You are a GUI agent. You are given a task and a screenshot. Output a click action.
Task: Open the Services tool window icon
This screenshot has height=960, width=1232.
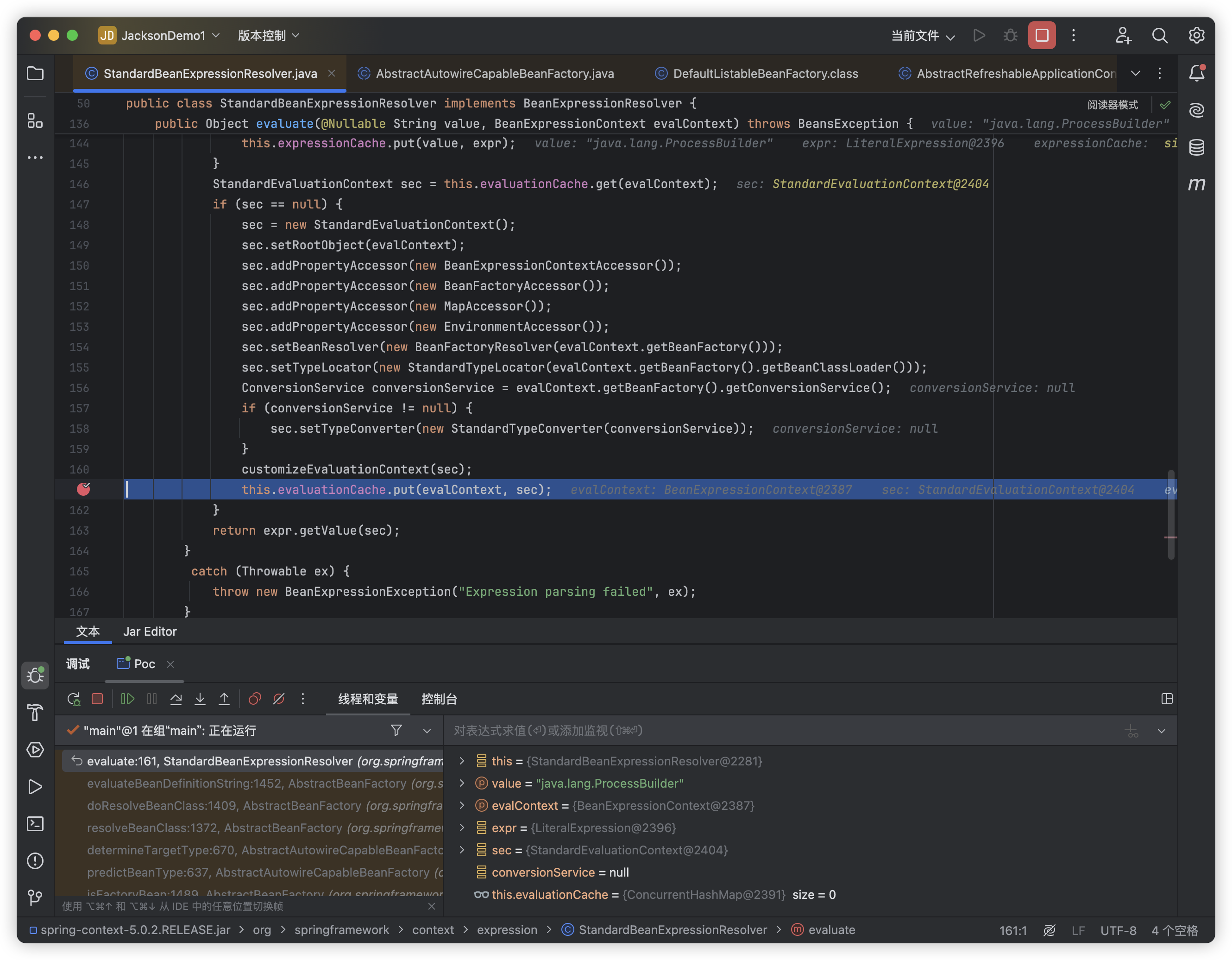pos(35,750)
